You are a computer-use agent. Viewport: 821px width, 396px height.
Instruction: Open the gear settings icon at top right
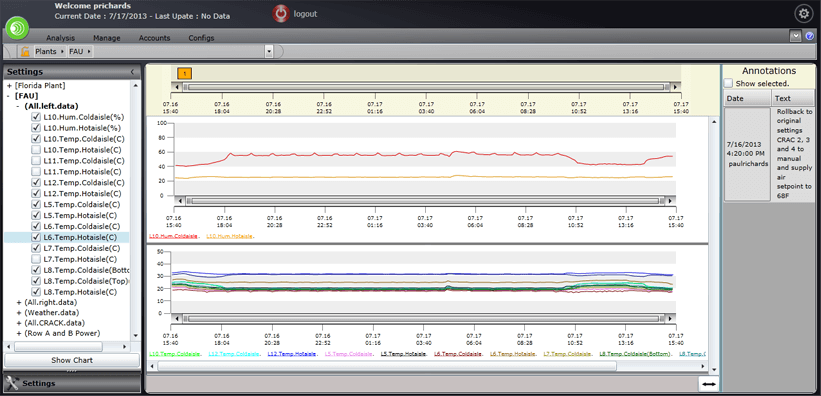[803, 14]
